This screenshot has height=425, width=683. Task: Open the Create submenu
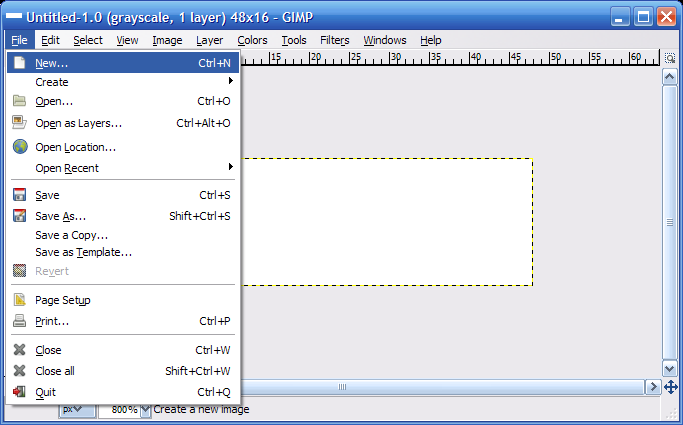[x=123, y=82]
